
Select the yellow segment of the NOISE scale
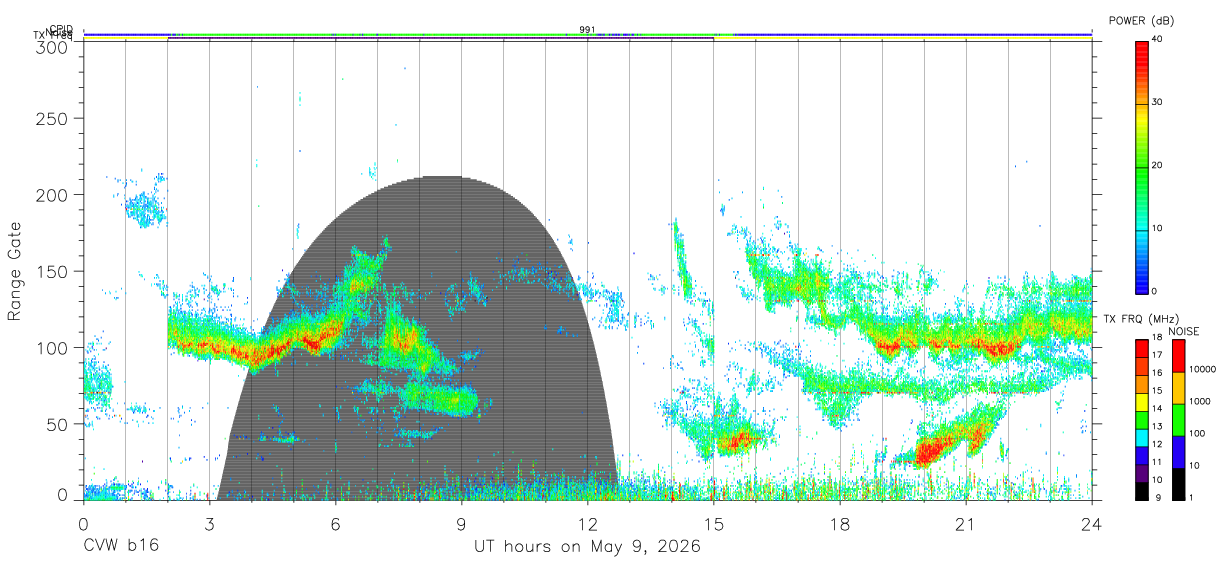[1178, 388]
